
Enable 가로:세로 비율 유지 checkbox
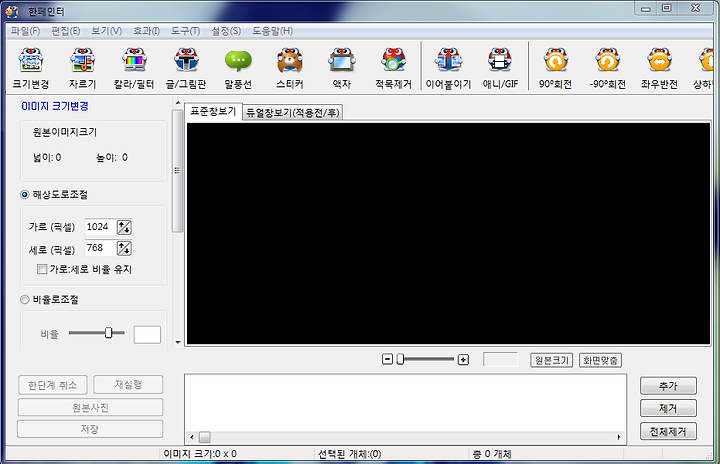(x=42, y=269)
